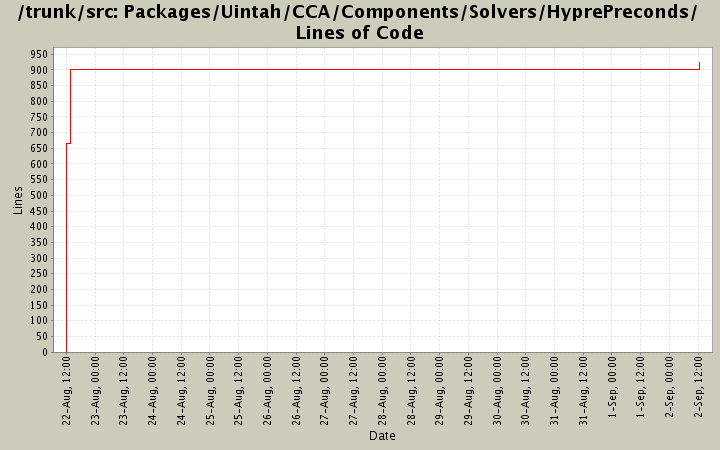Image resolution: width=720 pixels, height=450 pixels.
Task: Click the '26-Aug, 12:00' date label
Action: tap(296, 390)
